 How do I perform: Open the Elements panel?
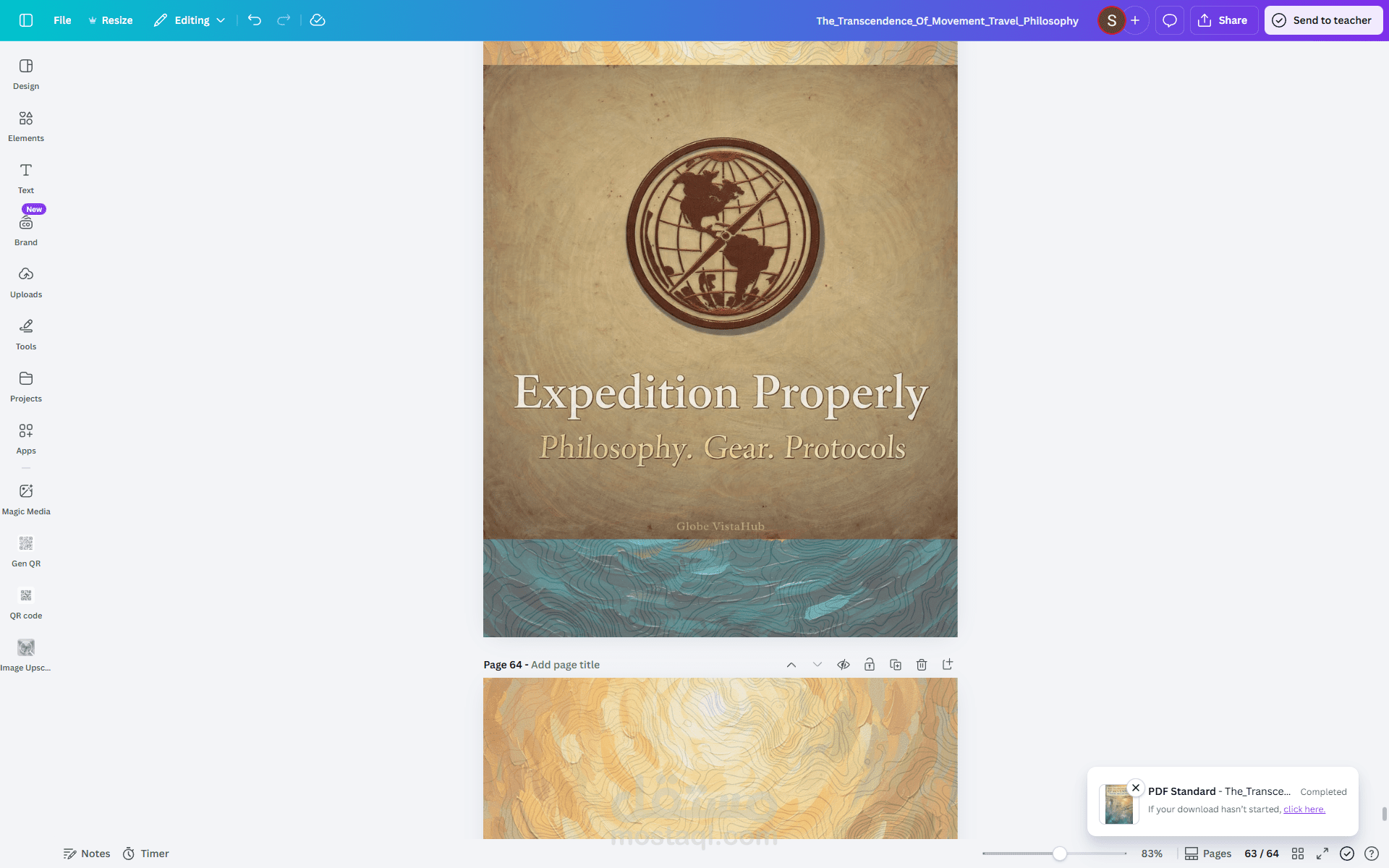pos(26,125)
